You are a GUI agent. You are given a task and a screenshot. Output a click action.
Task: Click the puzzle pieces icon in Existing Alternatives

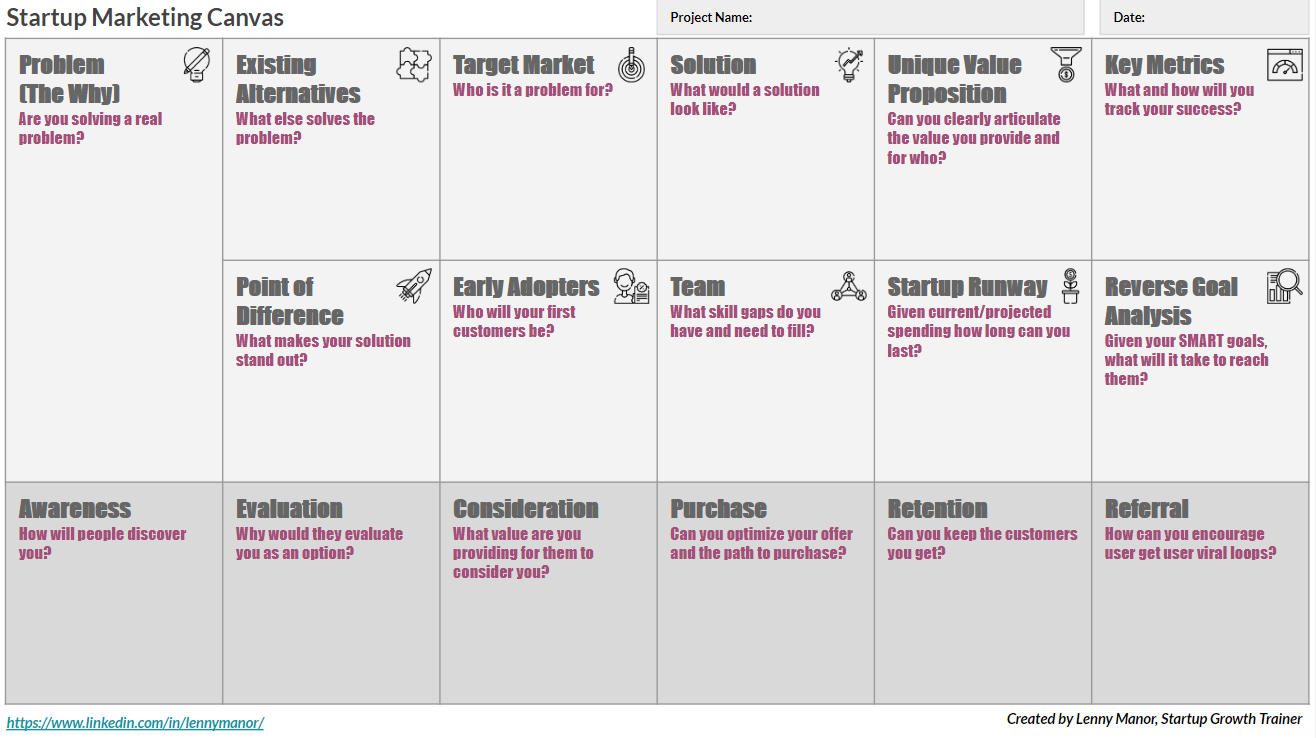pyautogui.click(x=414, y=65)
